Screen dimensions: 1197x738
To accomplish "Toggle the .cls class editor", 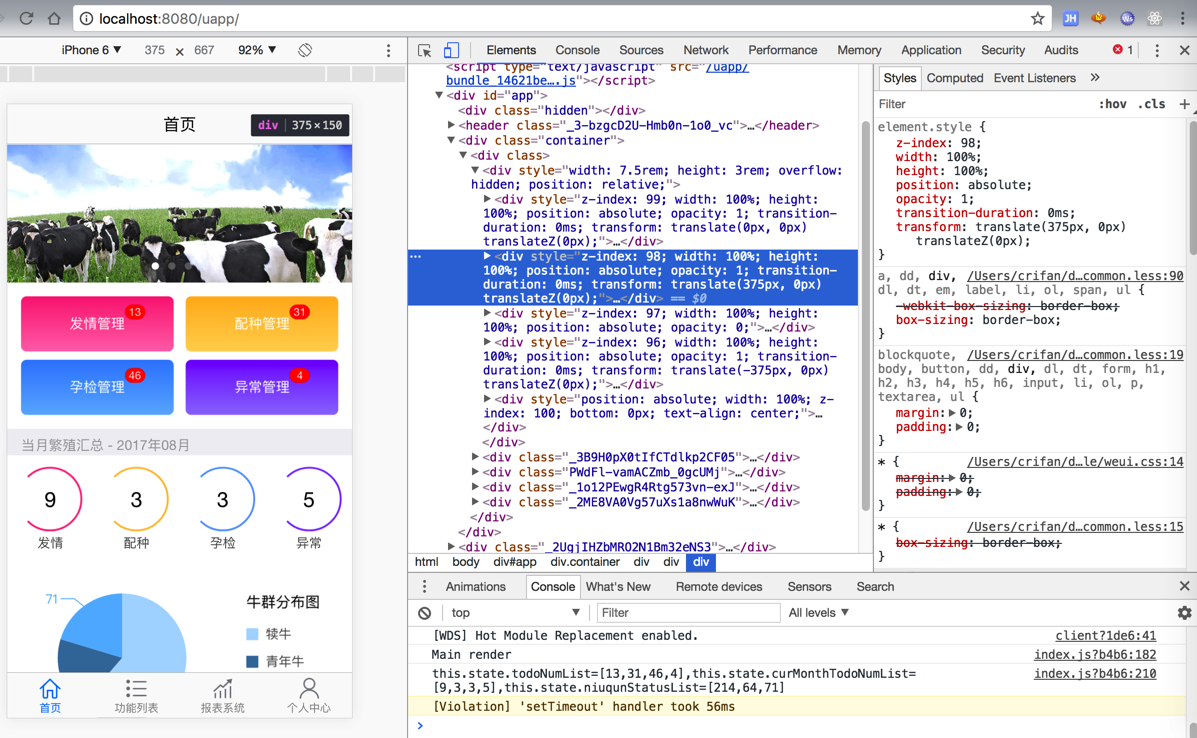I will 1151,104.
